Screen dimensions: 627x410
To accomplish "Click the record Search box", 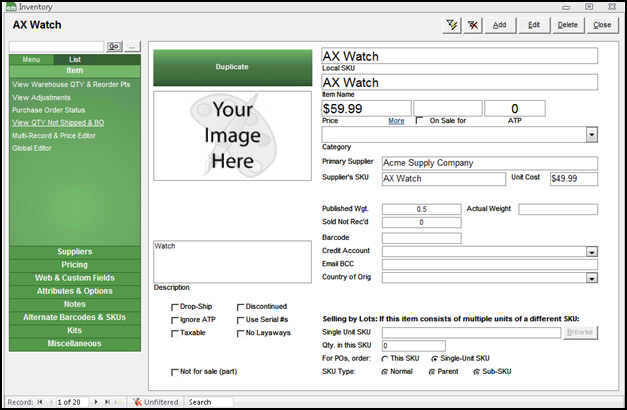I will 210,402.
